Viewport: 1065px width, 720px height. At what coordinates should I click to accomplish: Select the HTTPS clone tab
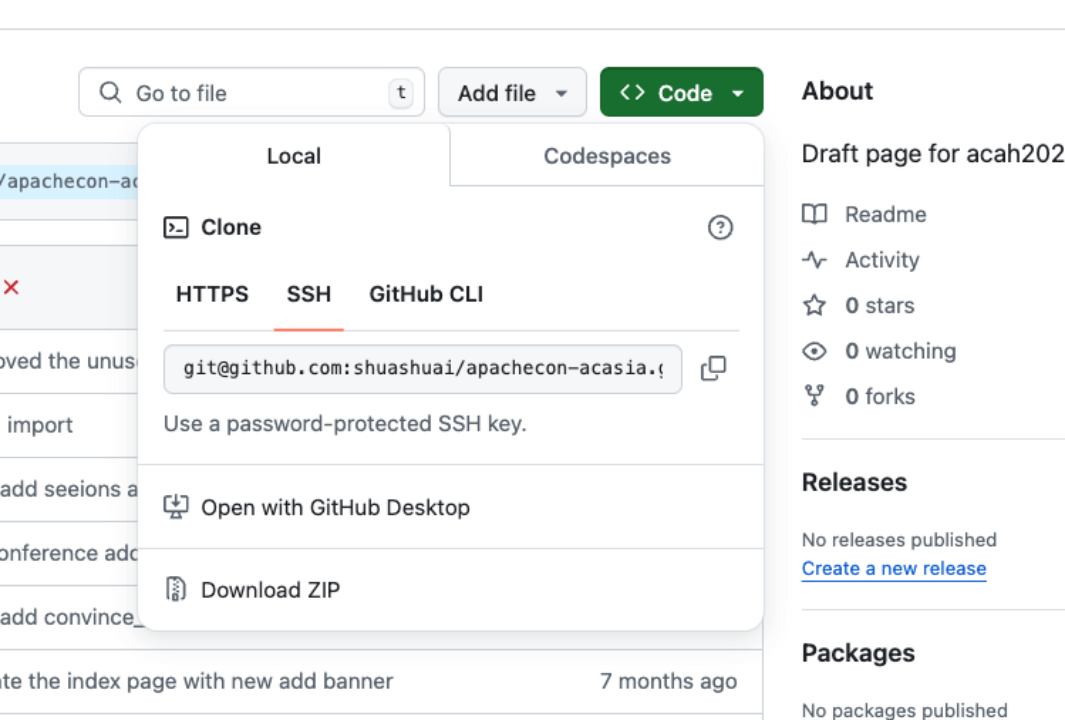coord(211,294)
